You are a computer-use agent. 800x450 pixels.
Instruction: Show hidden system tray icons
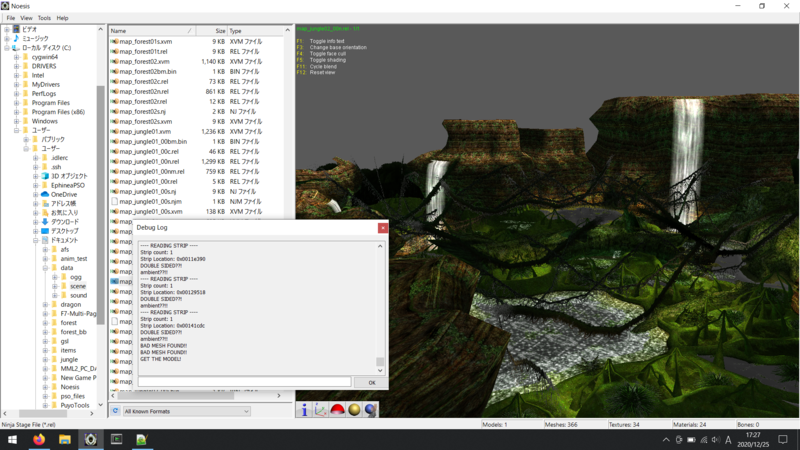tap(666, 440)
